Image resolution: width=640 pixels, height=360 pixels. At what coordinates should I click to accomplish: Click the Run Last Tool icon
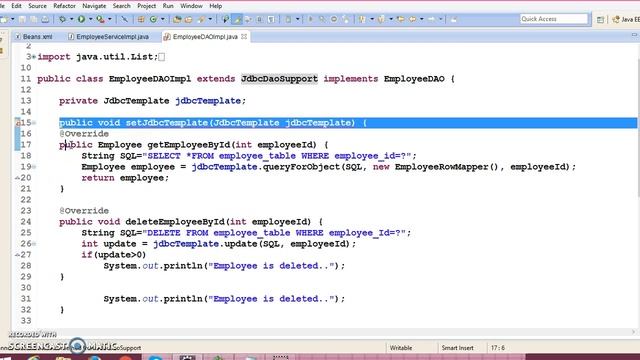100,19
